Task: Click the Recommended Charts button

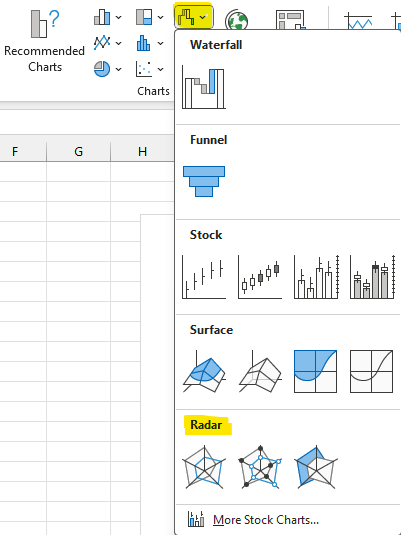Action: [x=44, y=41]
